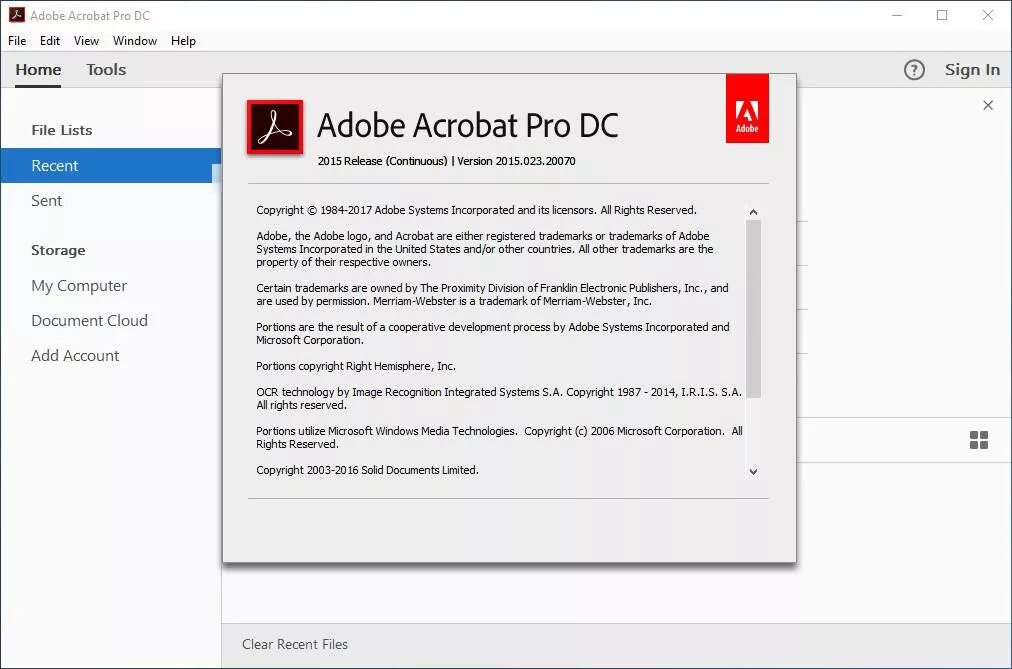Open Document Cloud storage
1012x669 pixels.
tap(89, 321)
